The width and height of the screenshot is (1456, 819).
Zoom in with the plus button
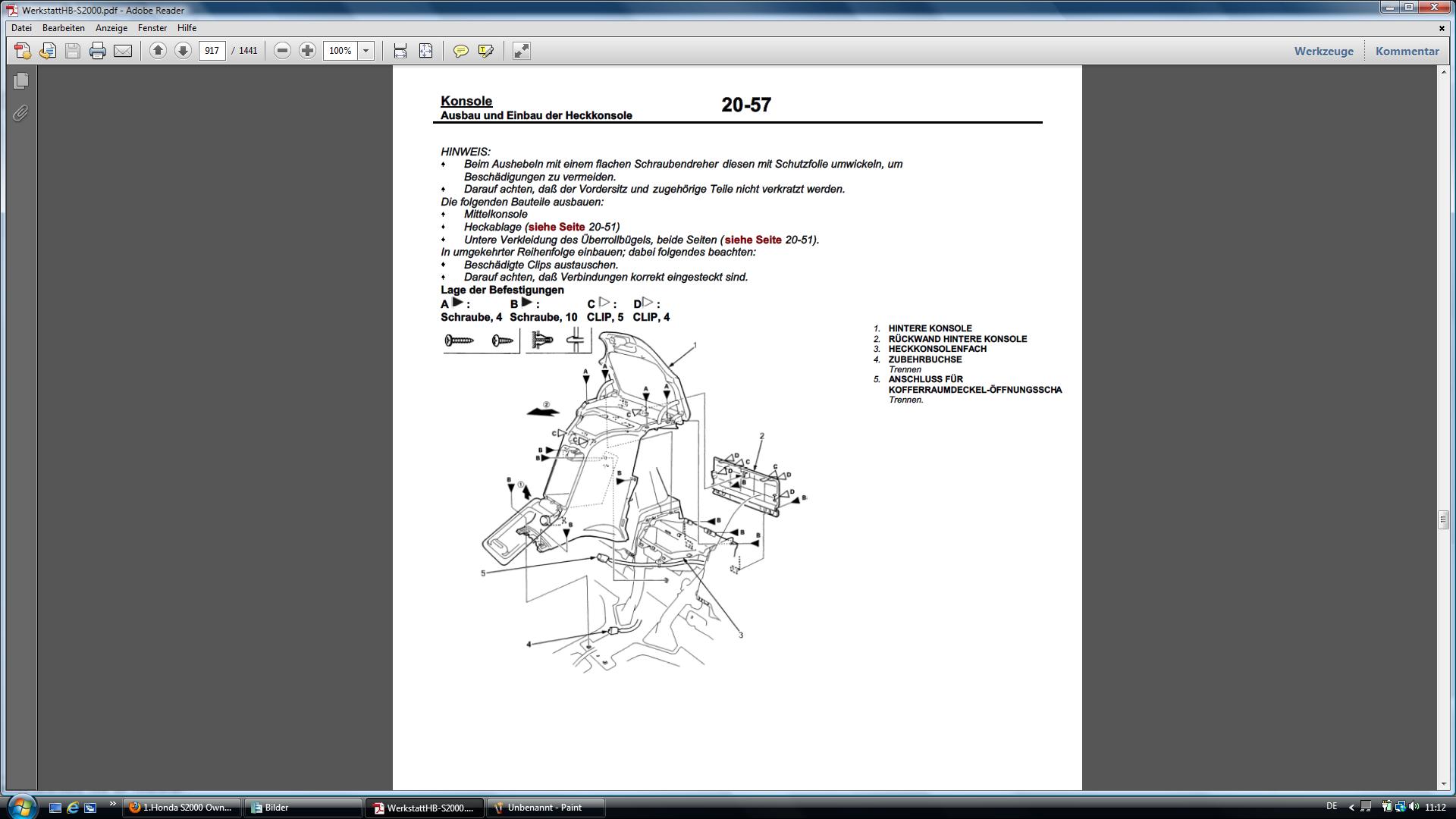[x=307, y=51]
